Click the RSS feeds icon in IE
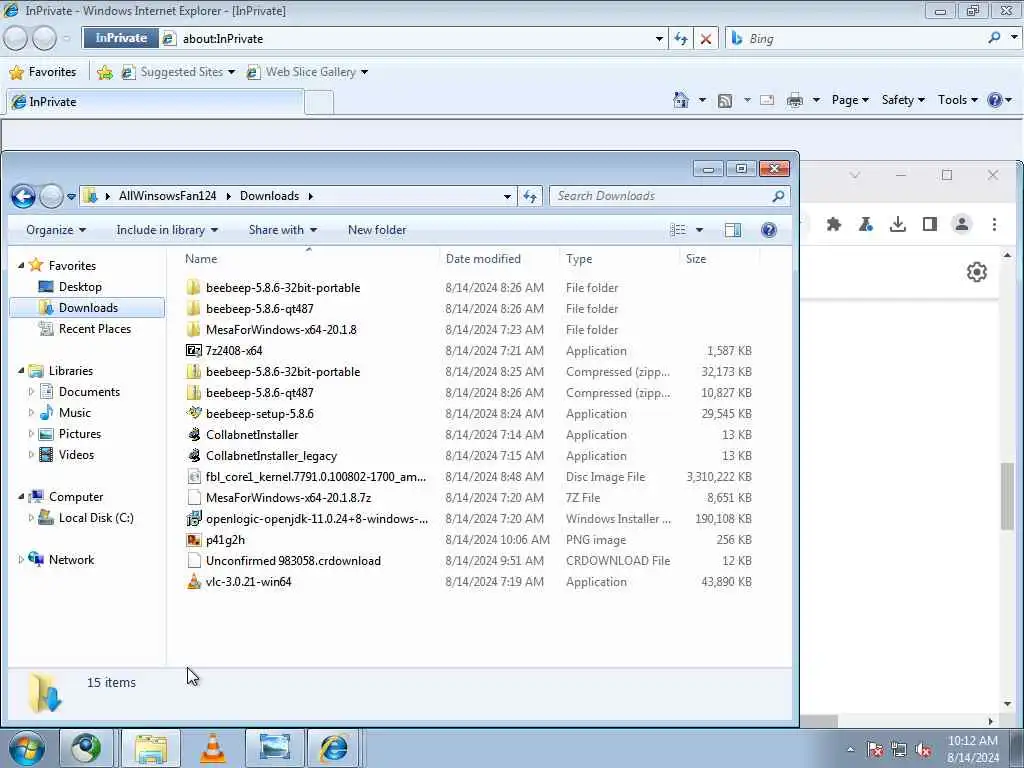Screen dimensions: 1024x768 pyautogui.click(x=725, y=101)
